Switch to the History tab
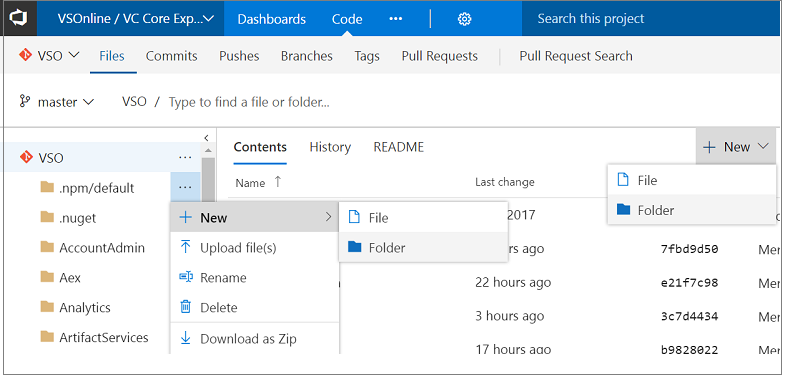 pos(330,147)
